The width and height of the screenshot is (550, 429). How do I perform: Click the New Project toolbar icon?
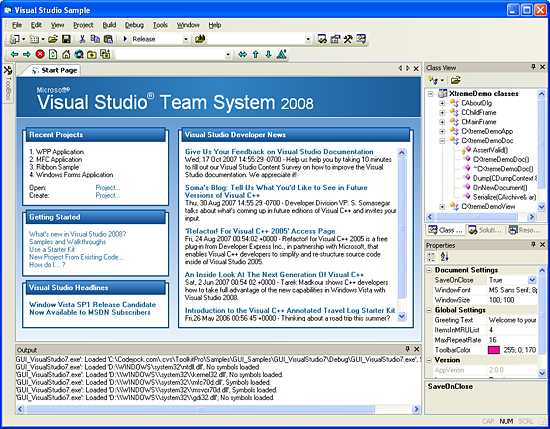coord(14,39)
